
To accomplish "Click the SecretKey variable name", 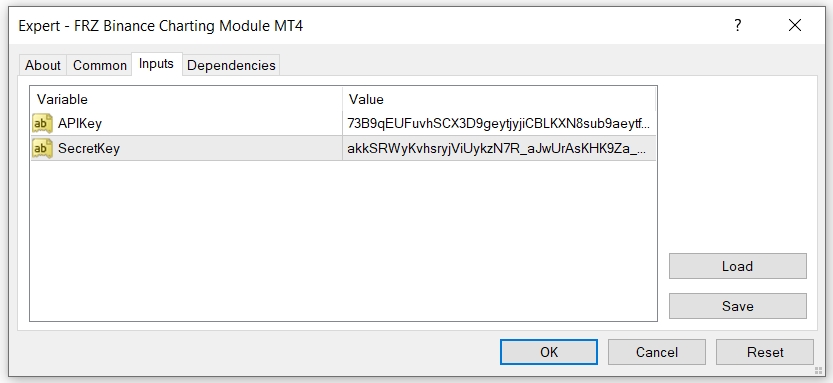I will coord(89,148).
